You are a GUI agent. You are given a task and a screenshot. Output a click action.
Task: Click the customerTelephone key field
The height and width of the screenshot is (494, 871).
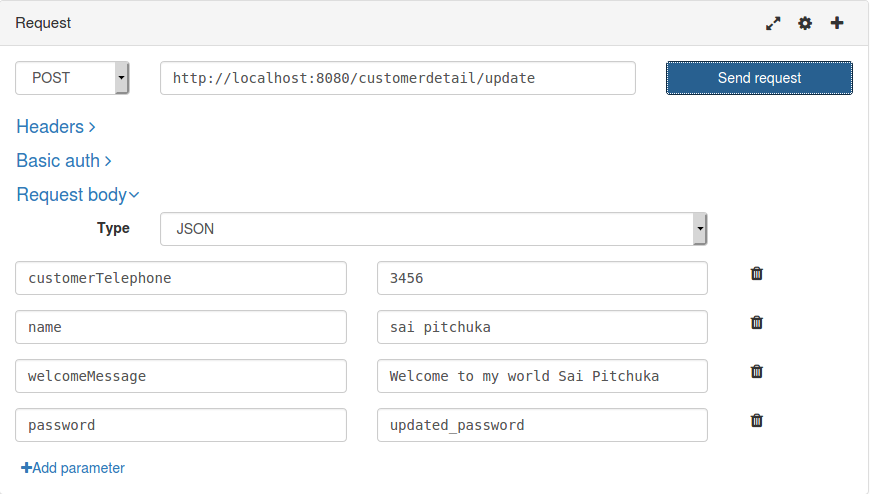coord(181,278)
